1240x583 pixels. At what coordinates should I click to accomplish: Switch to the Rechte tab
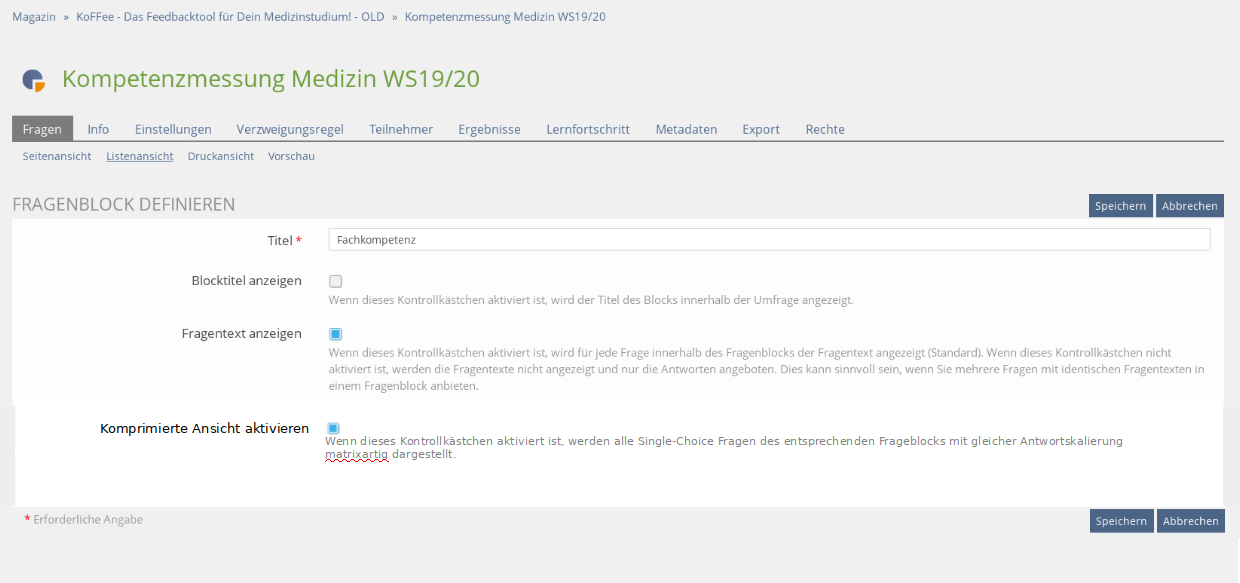[825, 129]
